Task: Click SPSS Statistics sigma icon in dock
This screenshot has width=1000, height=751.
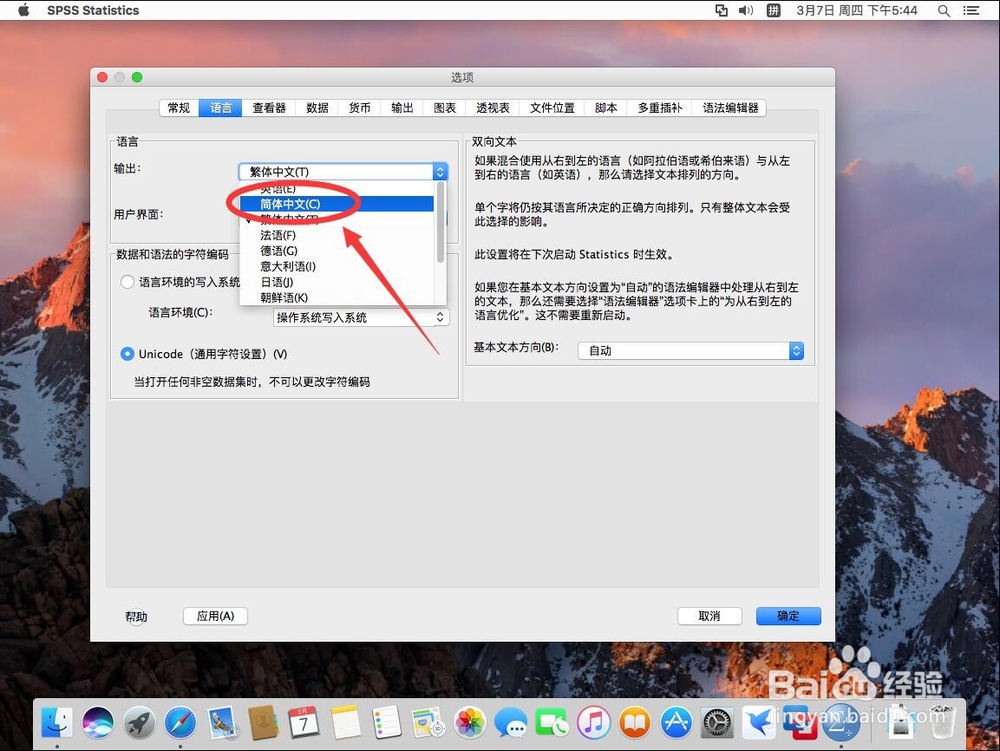Action: [841, 722]
